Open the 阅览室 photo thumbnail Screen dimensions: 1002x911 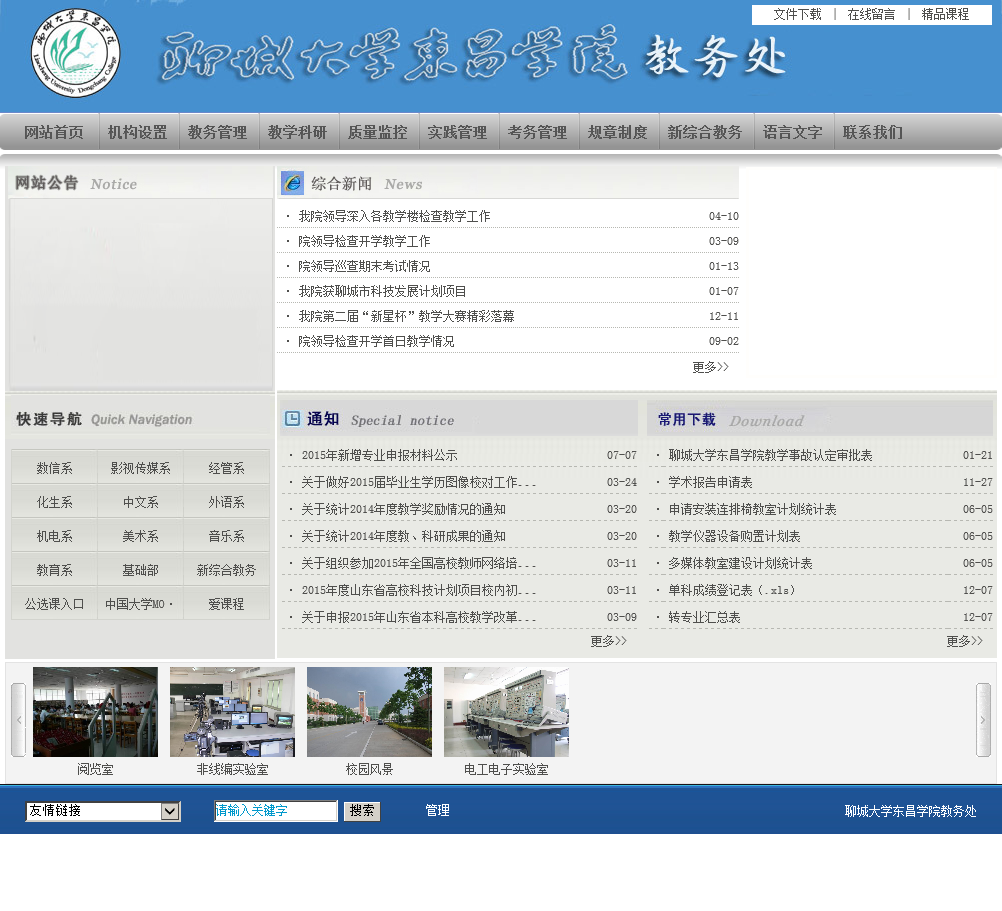(95, 712)
